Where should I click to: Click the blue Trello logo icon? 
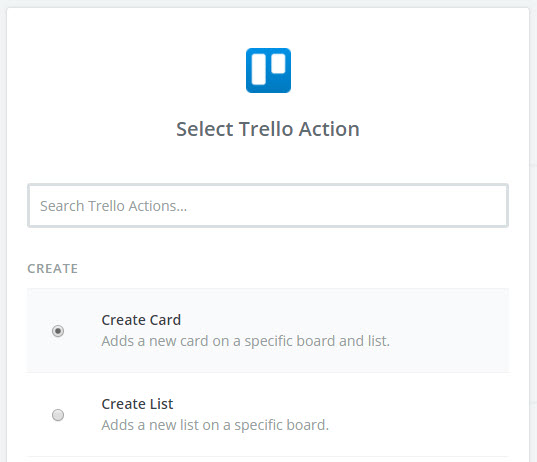click(268, 70)
